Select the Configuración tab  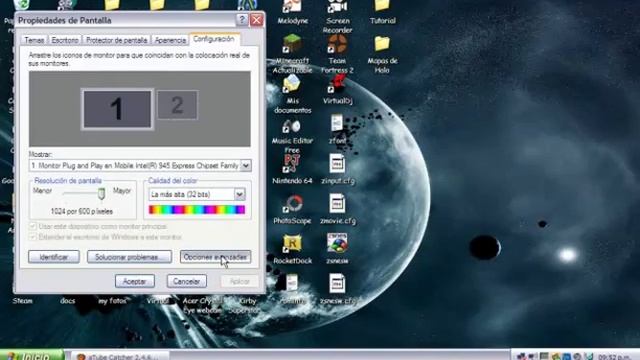214,39
